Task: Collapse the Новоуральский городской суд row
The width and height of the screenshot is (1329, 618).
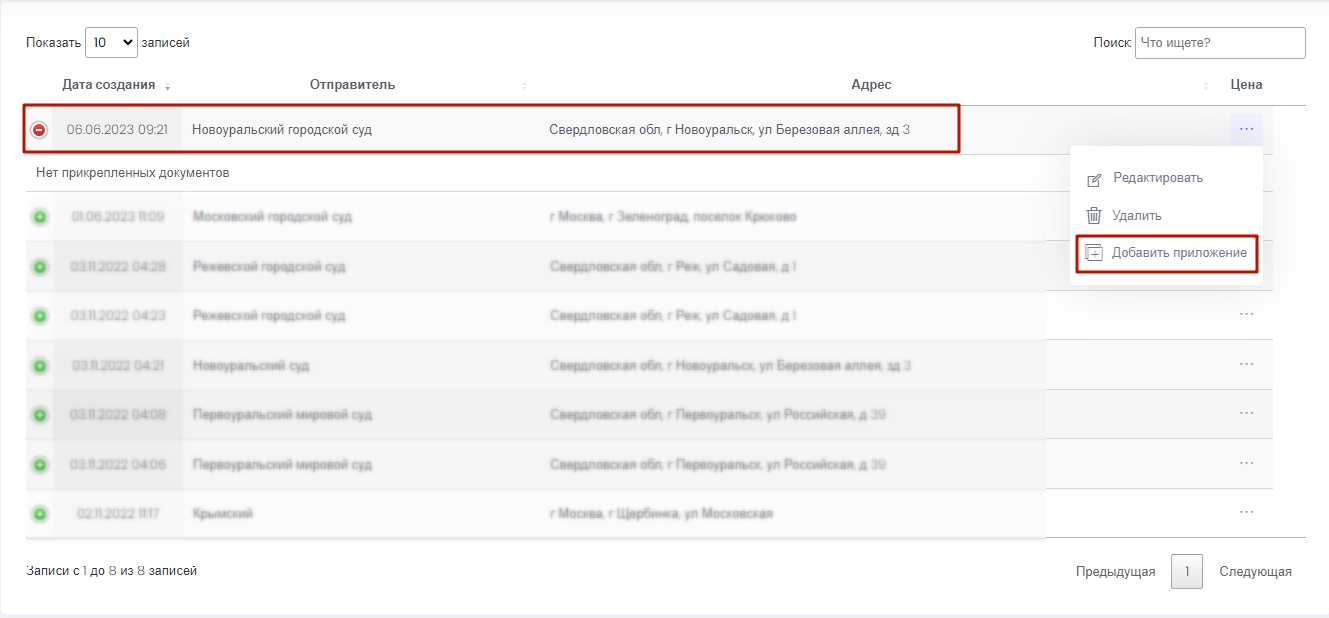Action: pyautogui.click(x=39, y=130)
